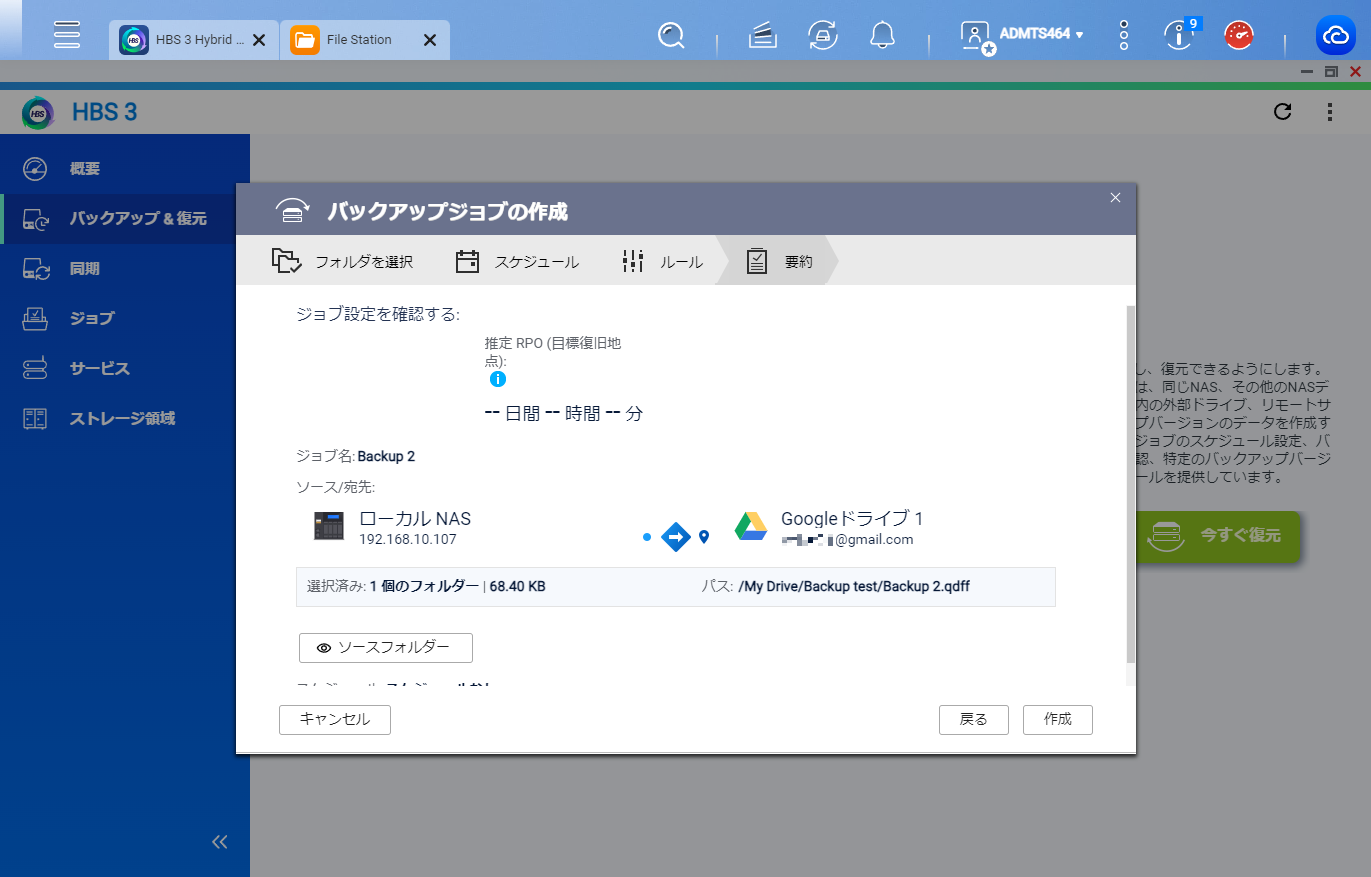Open 同期 in the sidebar
Viewport: 1371px width, 877px height.
click(x=125, y=269)
